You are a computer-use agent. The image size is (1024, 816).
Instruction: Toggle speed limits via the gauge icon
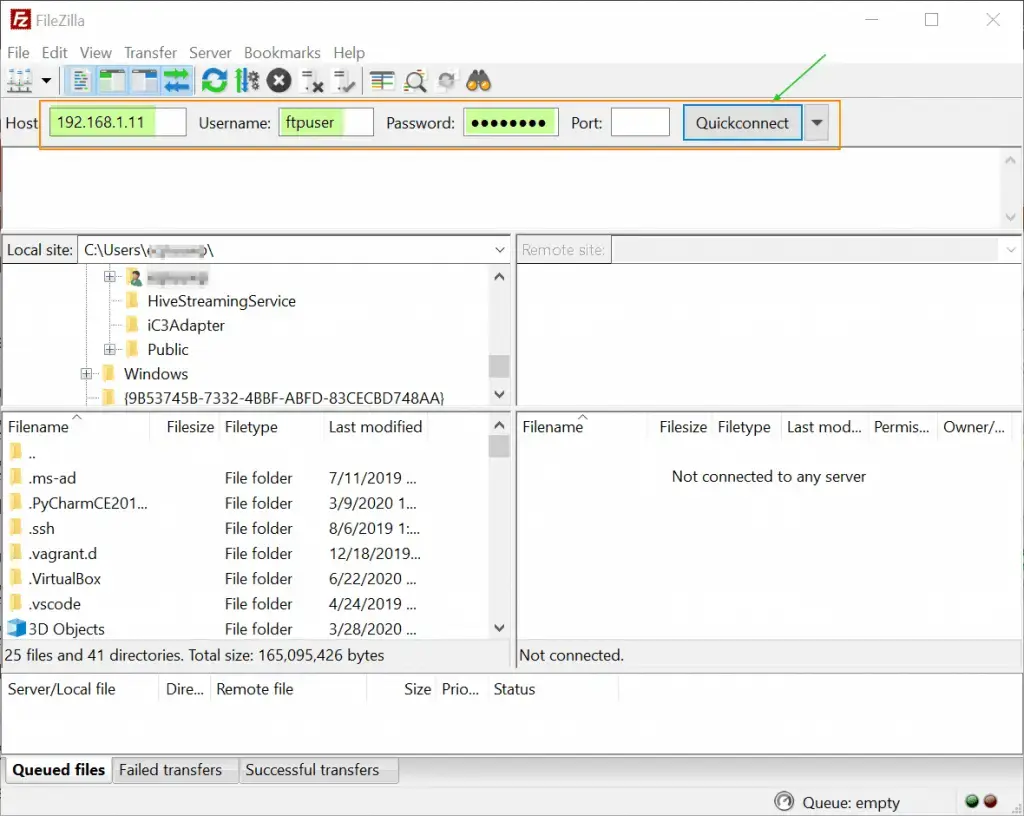[x=246, y=80]
